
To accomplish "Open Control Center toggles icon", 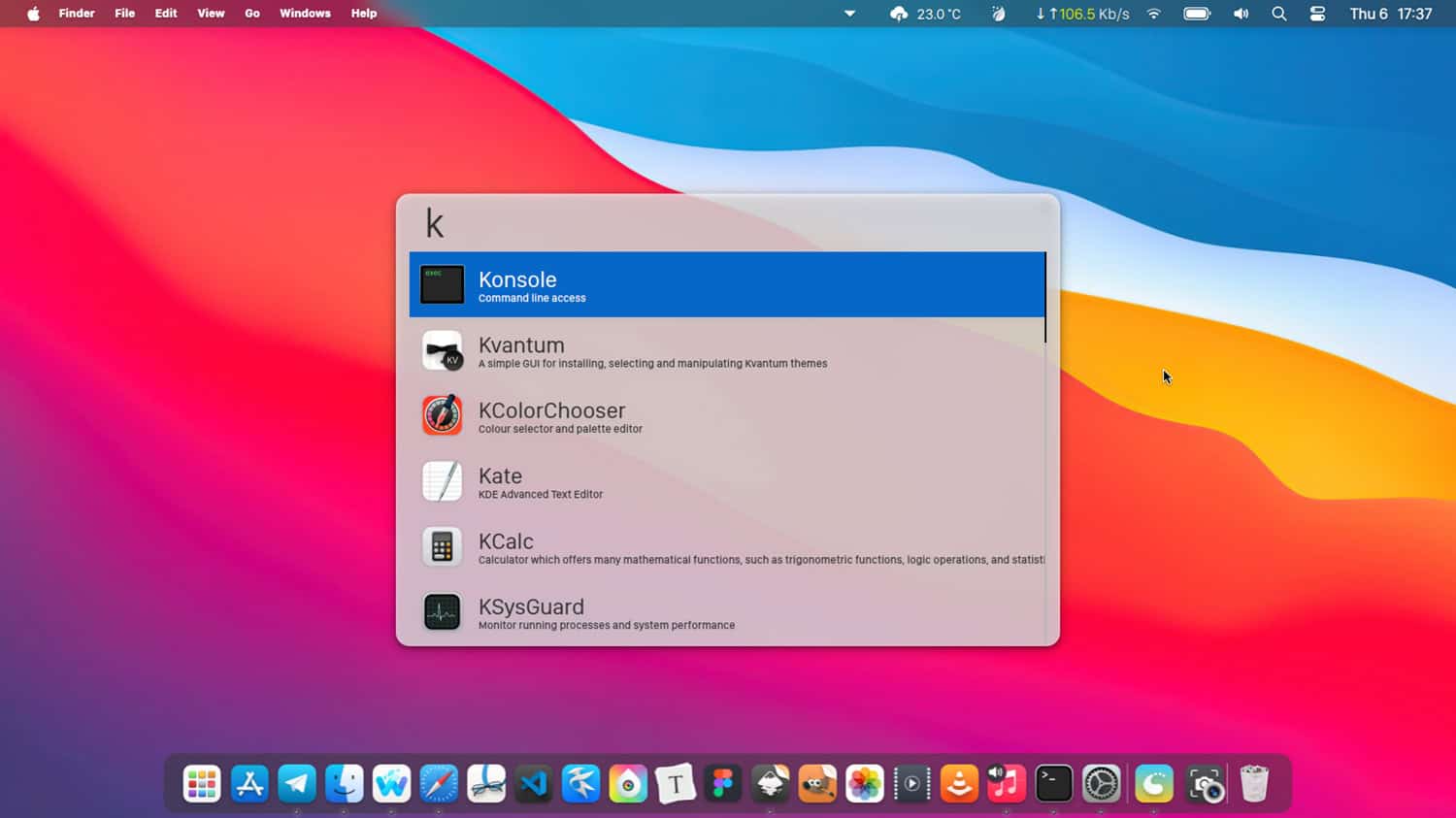I will tap(1317, 14).
